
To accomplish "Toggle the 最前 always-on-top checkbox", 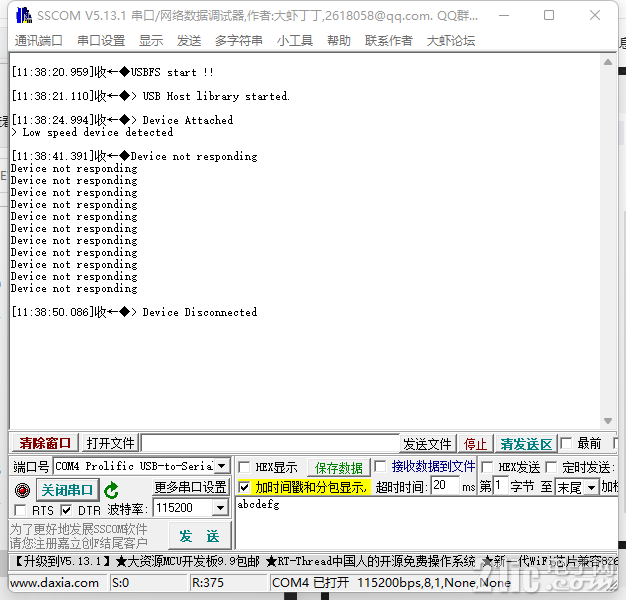I will coord(566,443).
